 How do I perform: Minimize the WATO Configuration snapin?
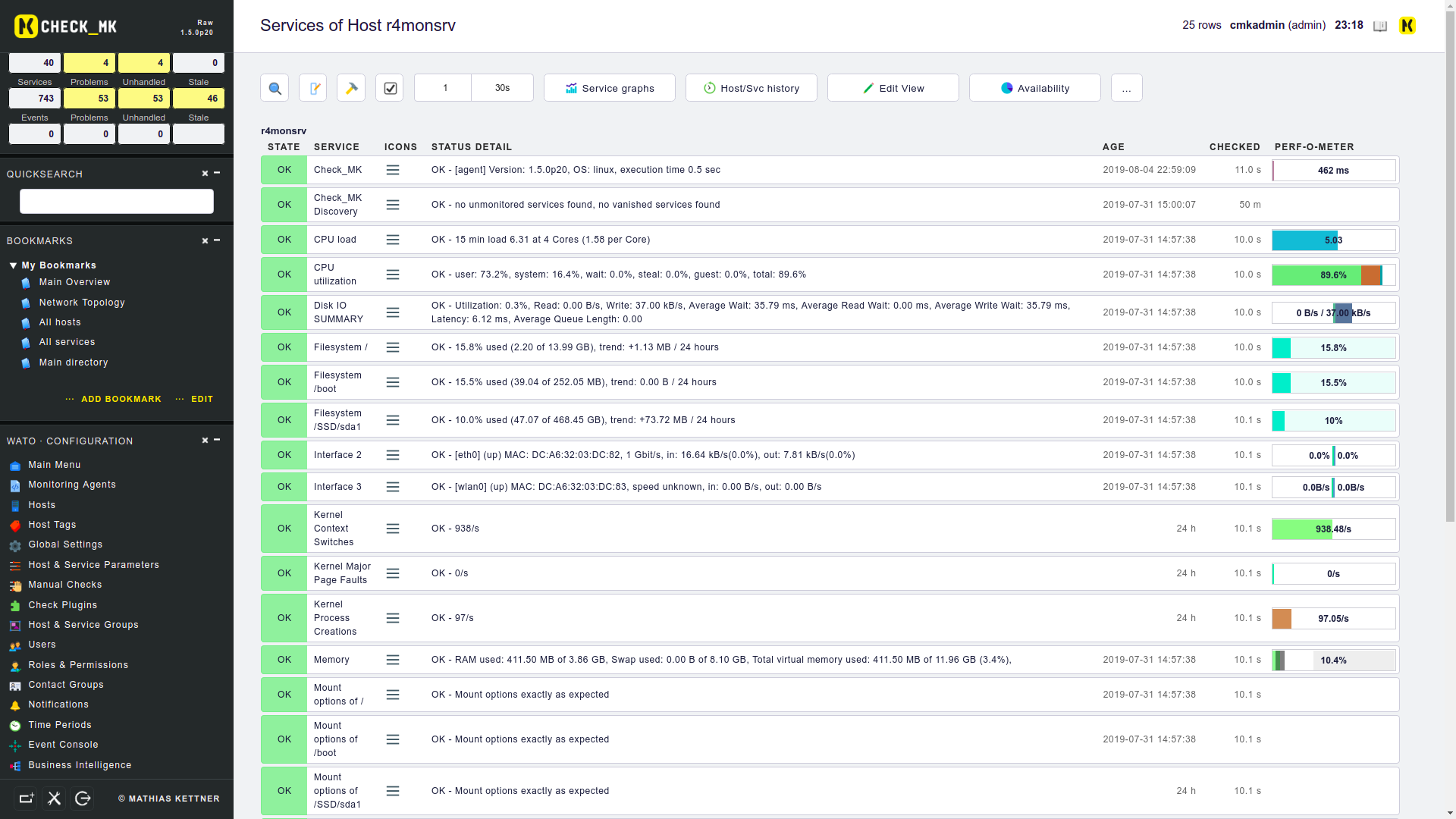click(217, 440)
